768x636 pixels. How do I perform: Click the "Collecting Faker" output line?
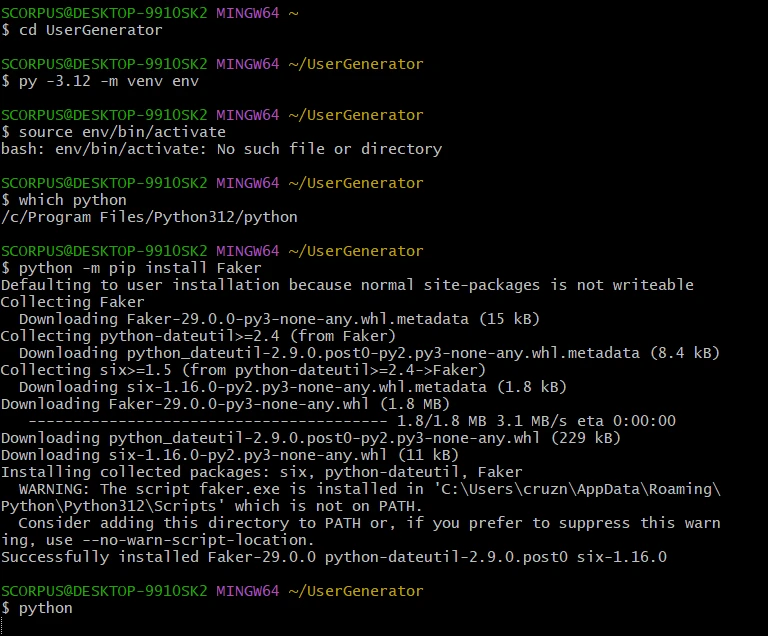(x=72, y=302)
